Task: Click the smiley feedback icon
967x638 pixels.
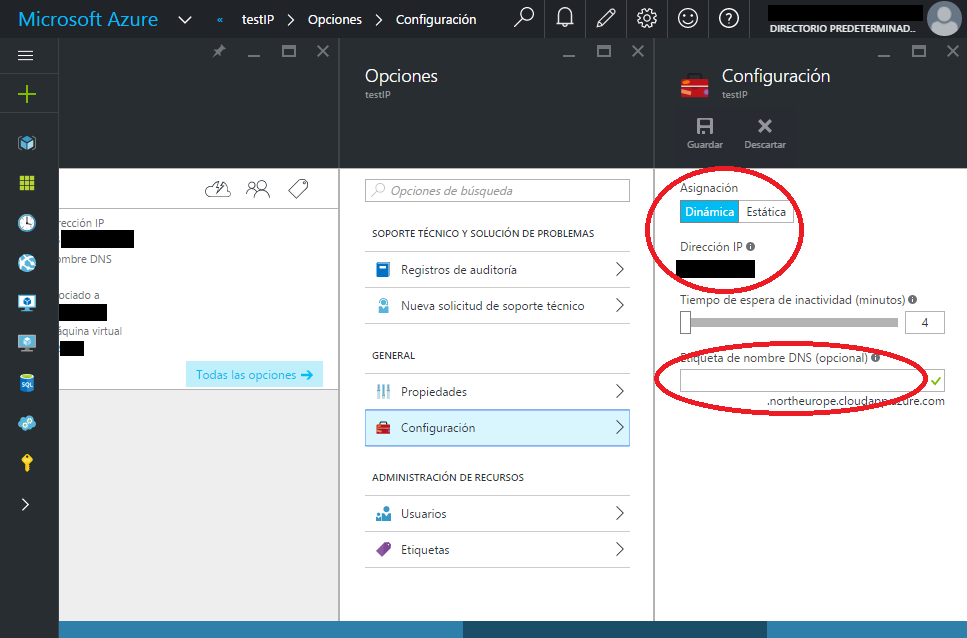Action: tap(688, 18)
